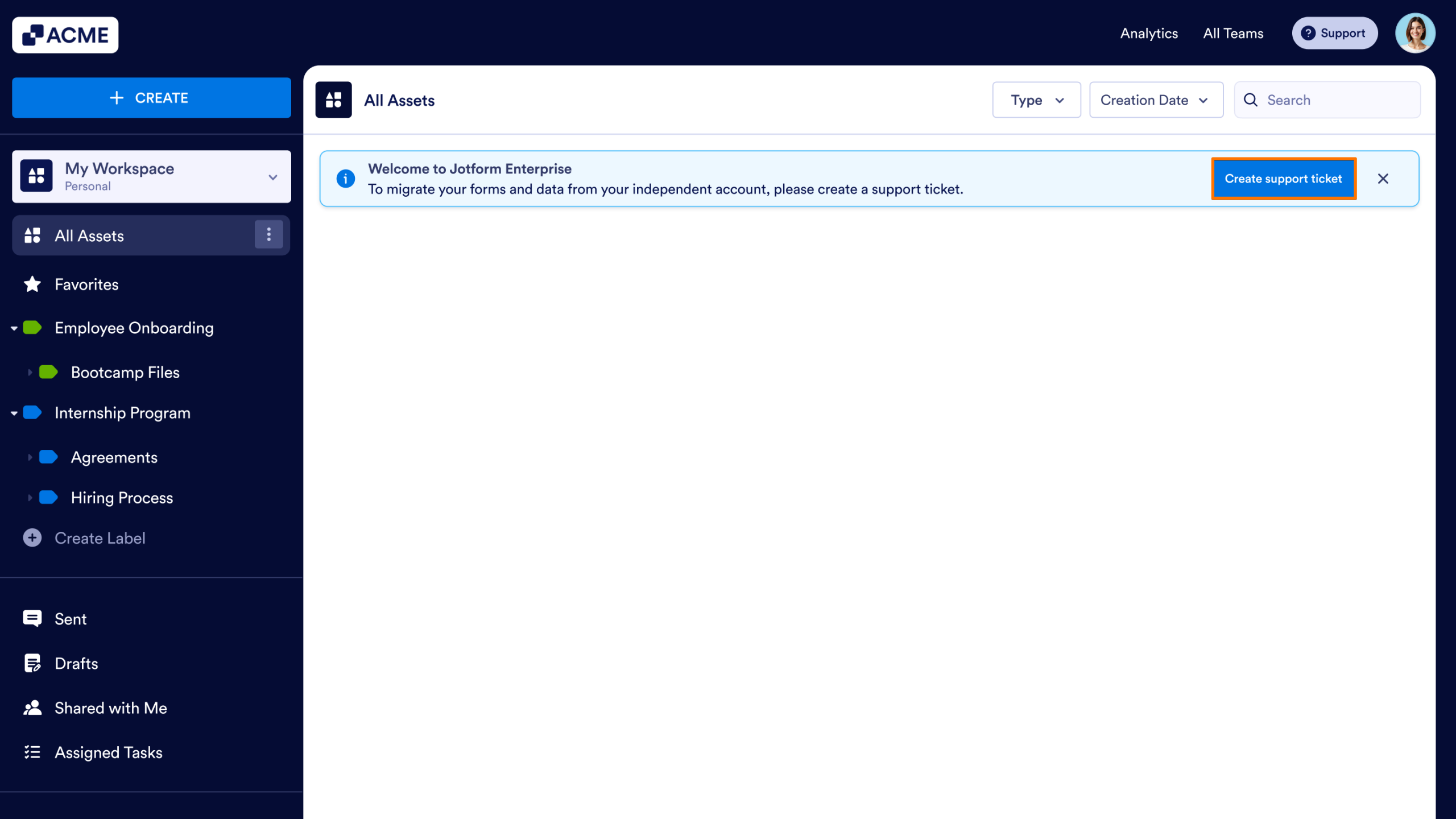
Task: Select the Agreements label
Action: click(114, 457)
